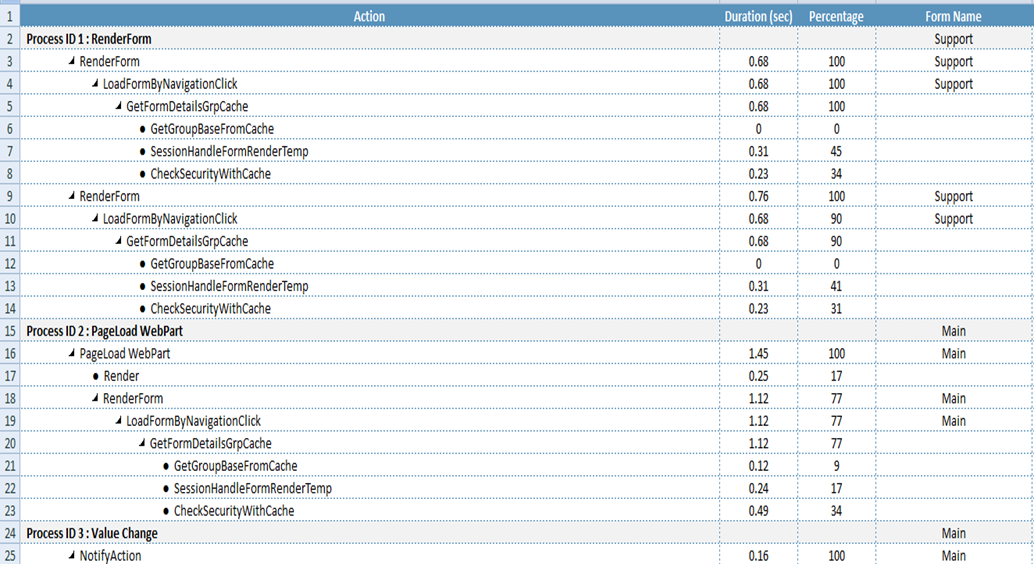Select SessionHandleFormRenderTemp in row 7
This screenshot has width=1034, height=564.
pos(229,152)
